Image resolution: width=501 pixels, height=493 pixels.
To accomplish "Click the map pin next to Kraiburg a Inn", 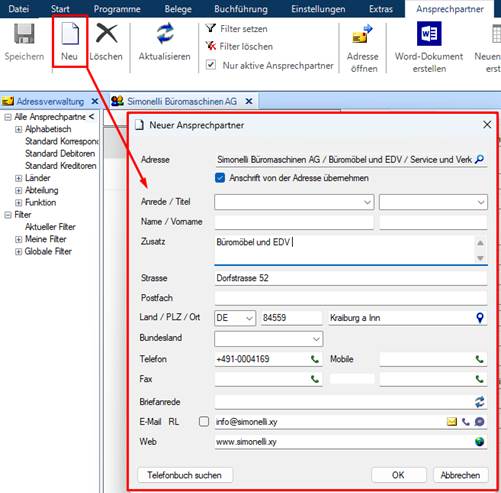I will (480, 318).
